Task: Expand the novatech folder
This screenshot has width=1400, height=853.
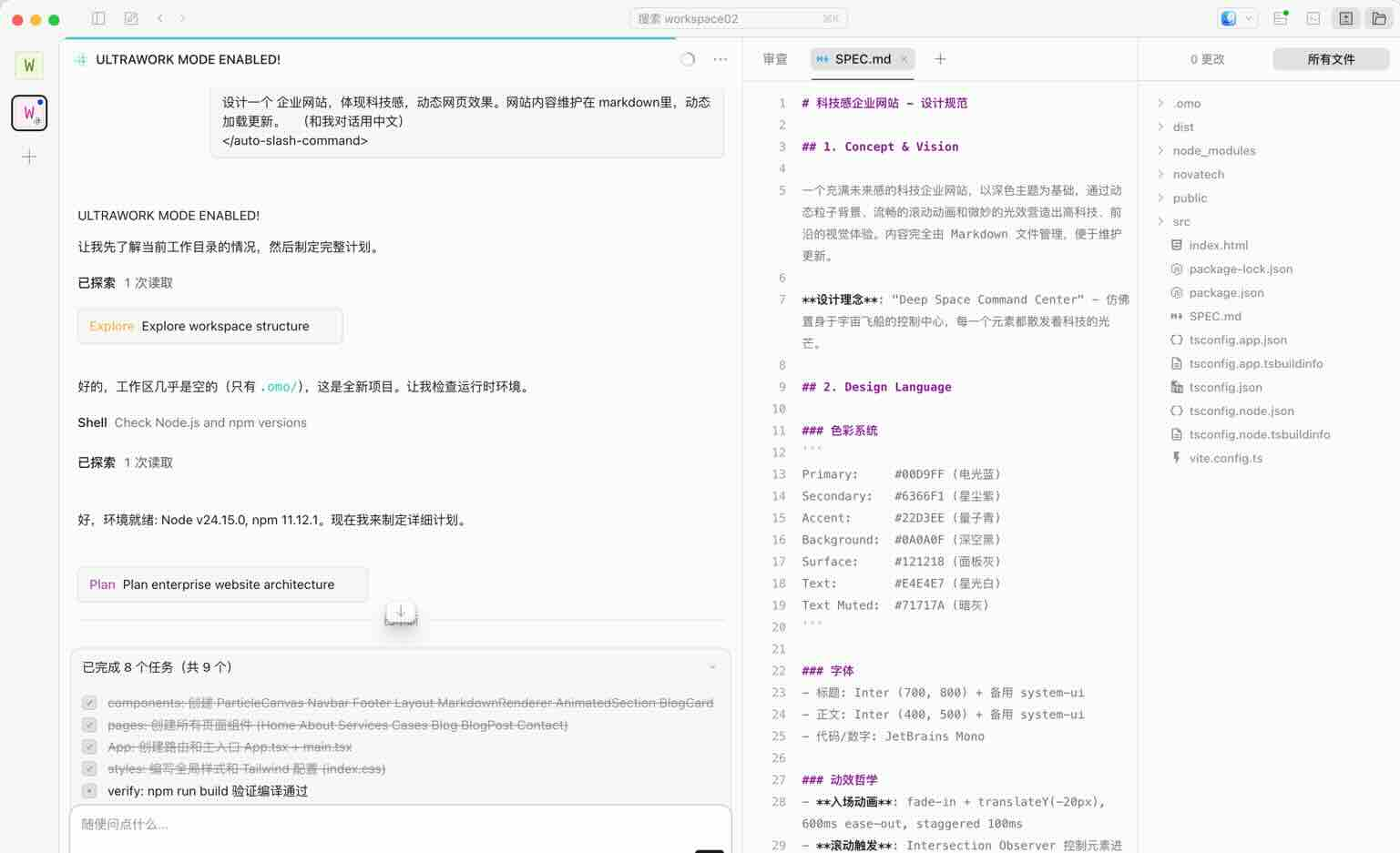Action: pyautogui.click(x=1160, y=174)
